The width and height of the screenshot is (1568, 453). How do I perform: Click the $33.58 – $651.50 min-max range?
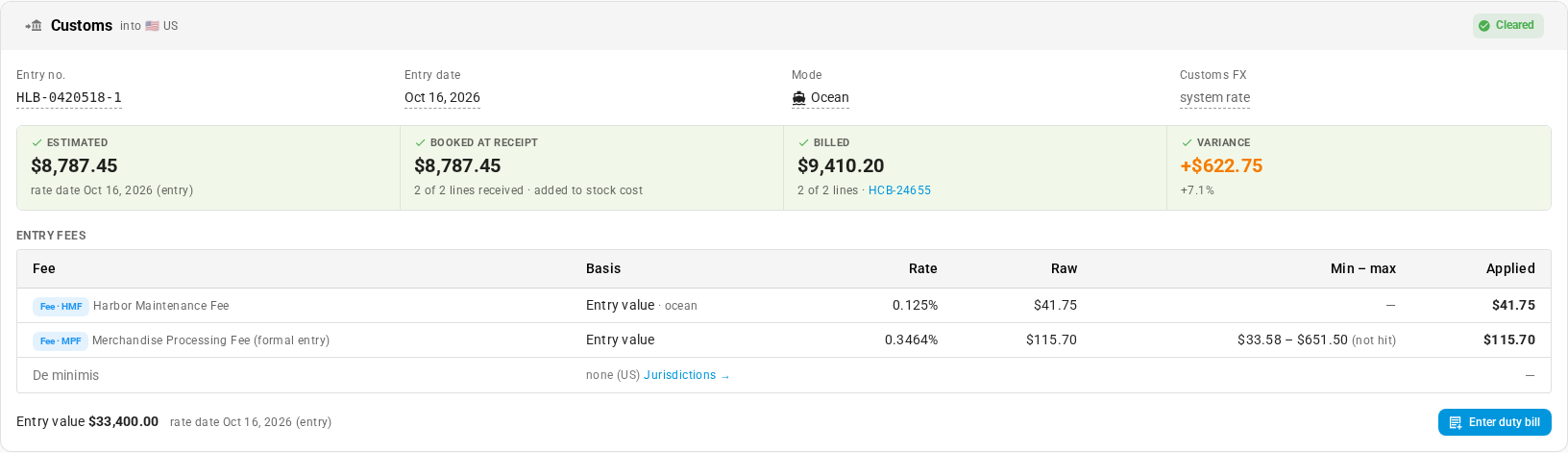[1292, 340]
